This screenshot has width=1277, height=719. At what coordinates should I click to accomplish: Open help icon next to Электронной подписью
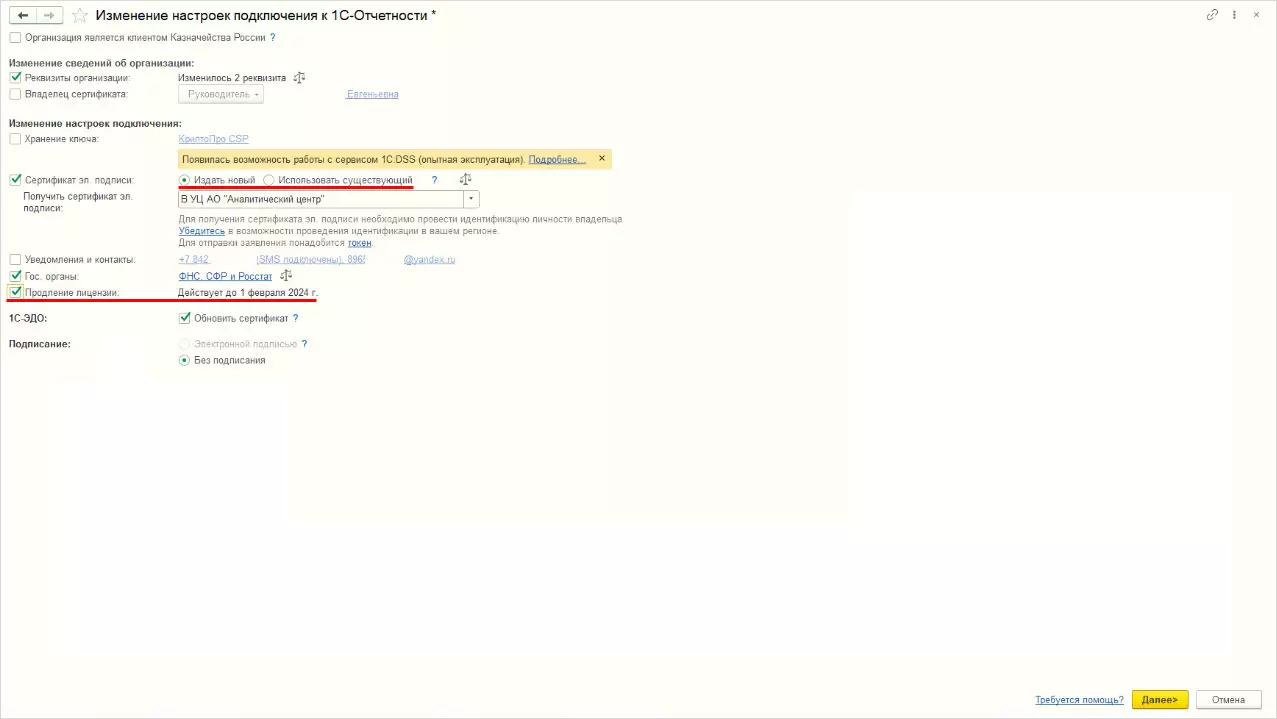(x=304, y=343)
